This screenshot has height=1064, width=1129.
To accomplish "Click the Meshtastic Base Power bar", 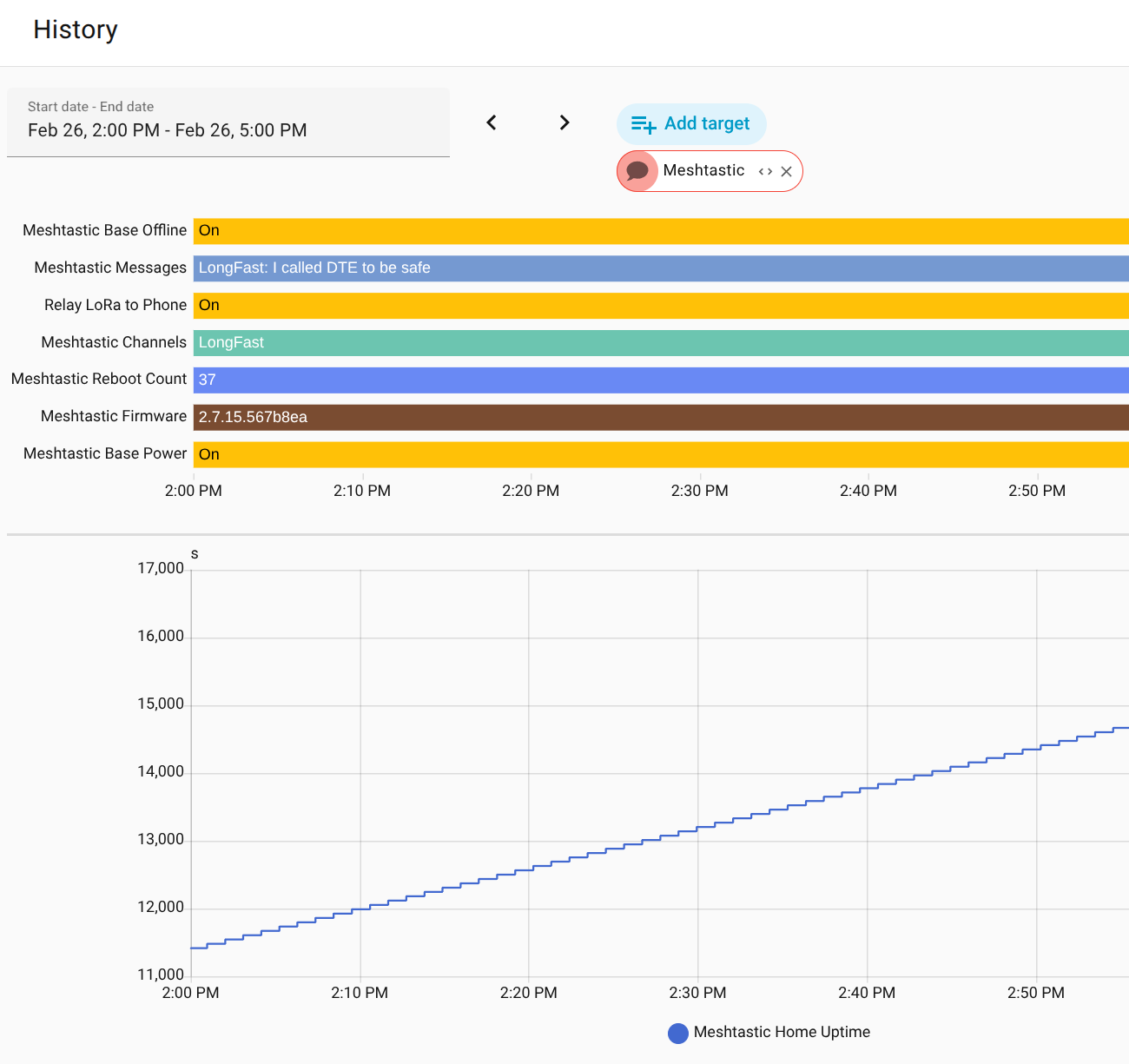I will pyautogui.click(x=660, y=455).
